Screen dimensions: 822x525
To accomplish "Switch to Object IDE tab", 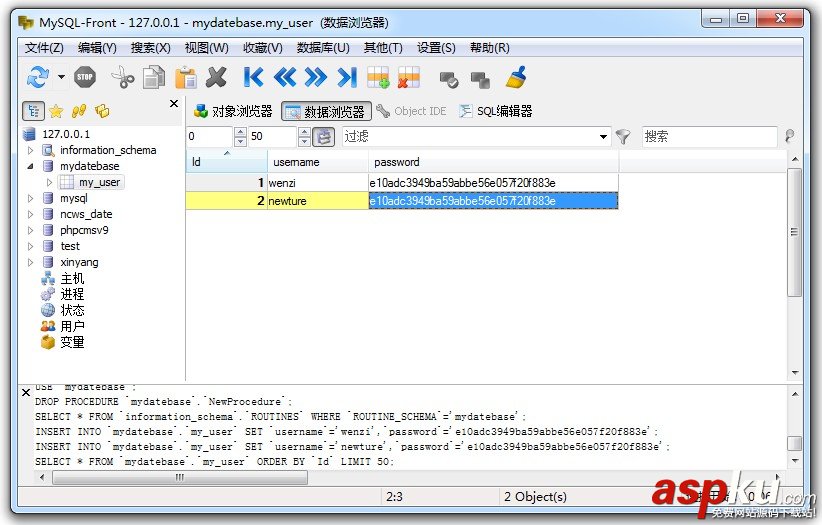I will 411,111.
